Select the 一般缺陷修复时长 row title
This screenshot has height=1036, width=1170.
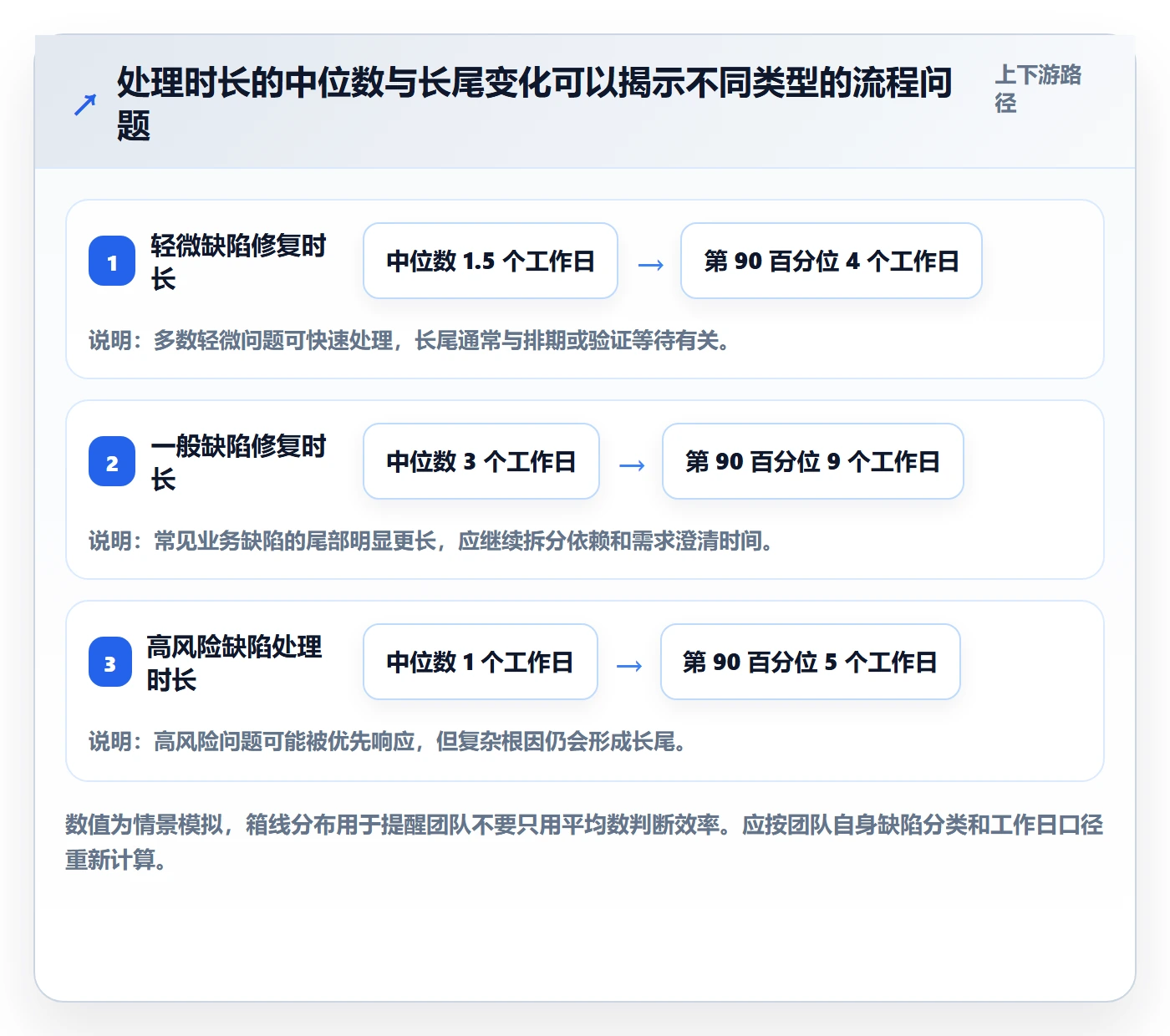(x=238, y=462)
